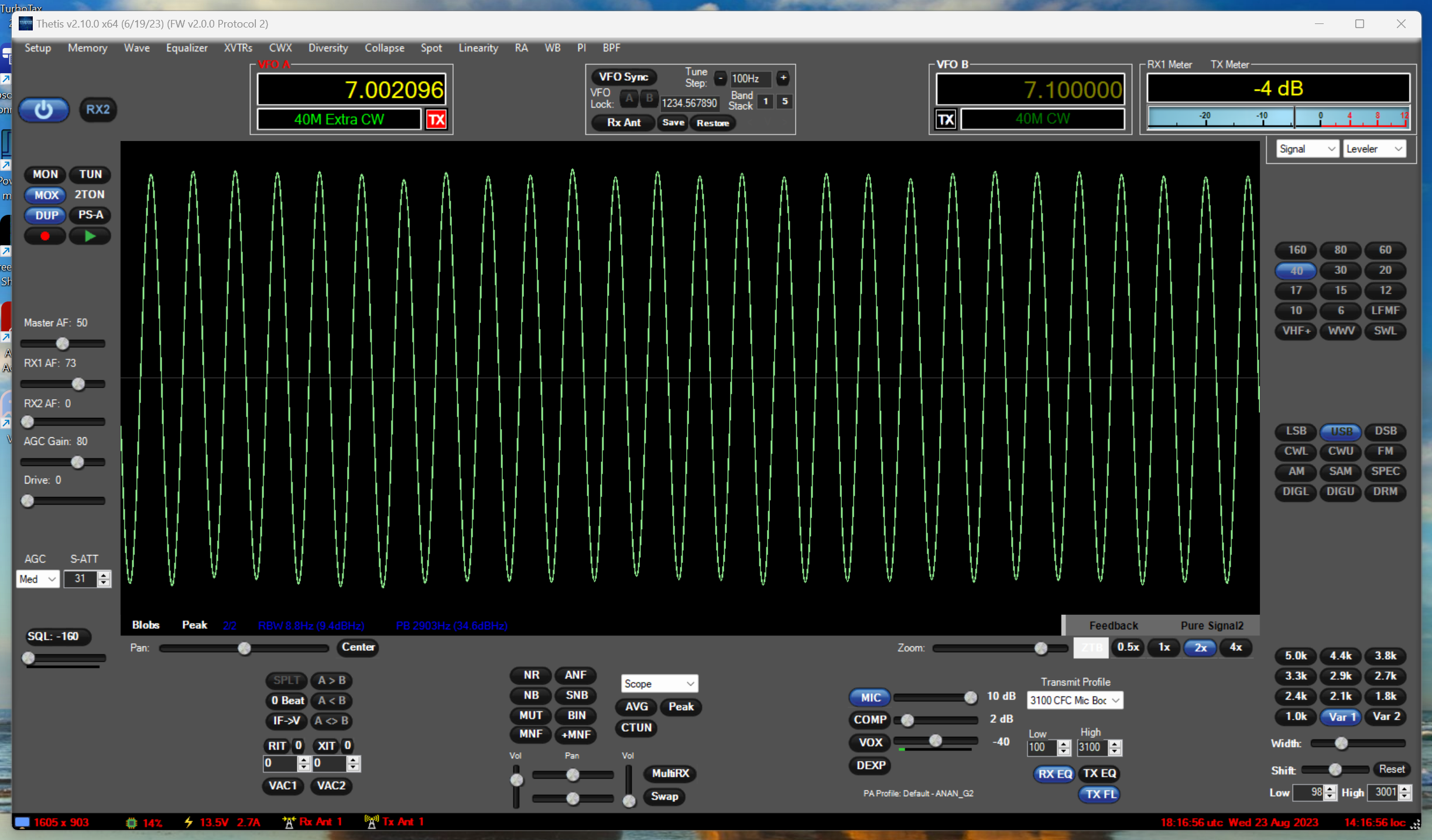Screen dimensions: 1432x840
Task: Toggle the MON monitor button
Action: pos(45,174)
